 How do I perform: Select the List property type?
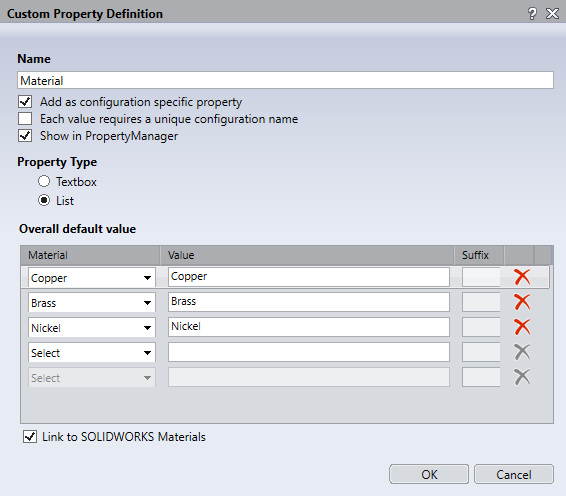pyautogui.click(x=44, y=200)
